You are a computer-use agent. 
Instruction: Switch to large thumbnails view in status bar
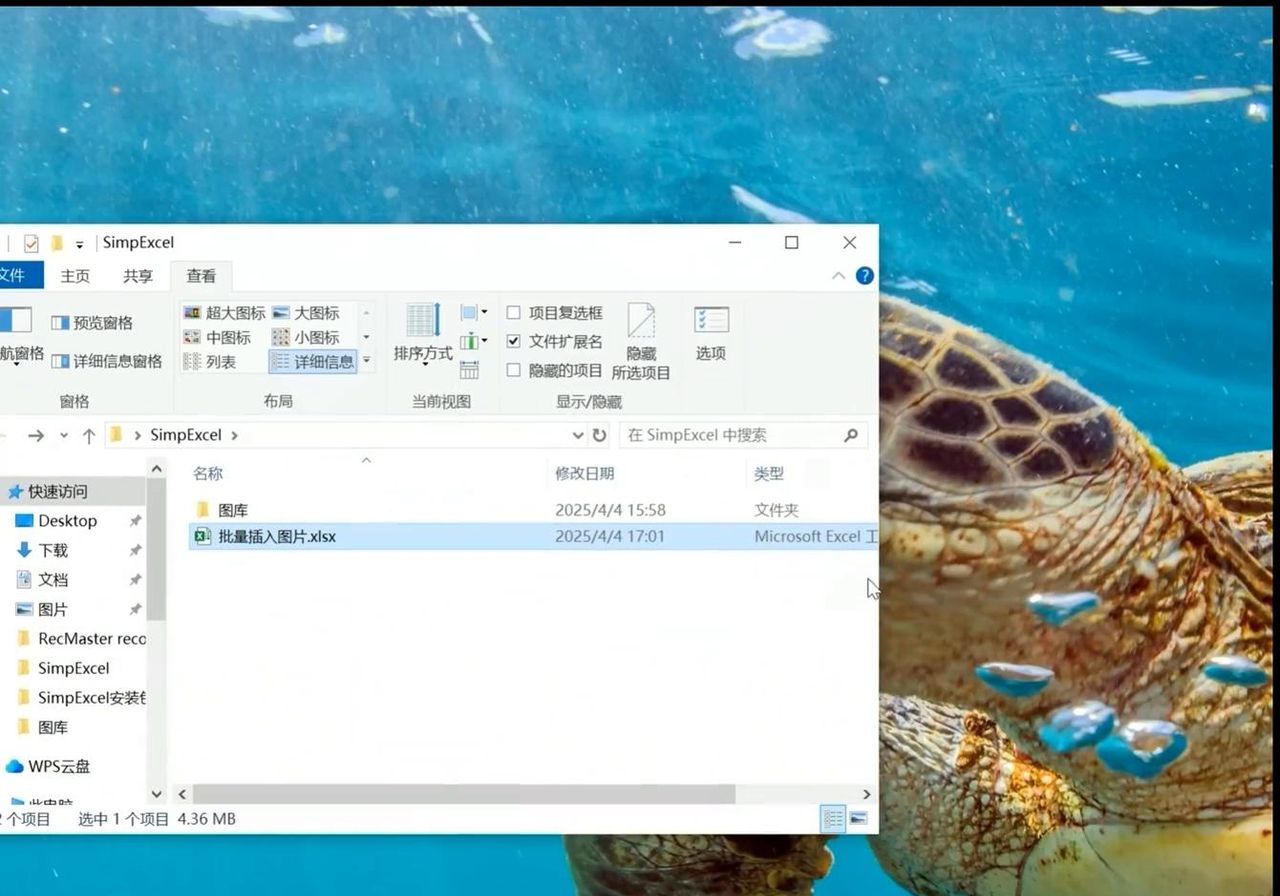point(858,819)
